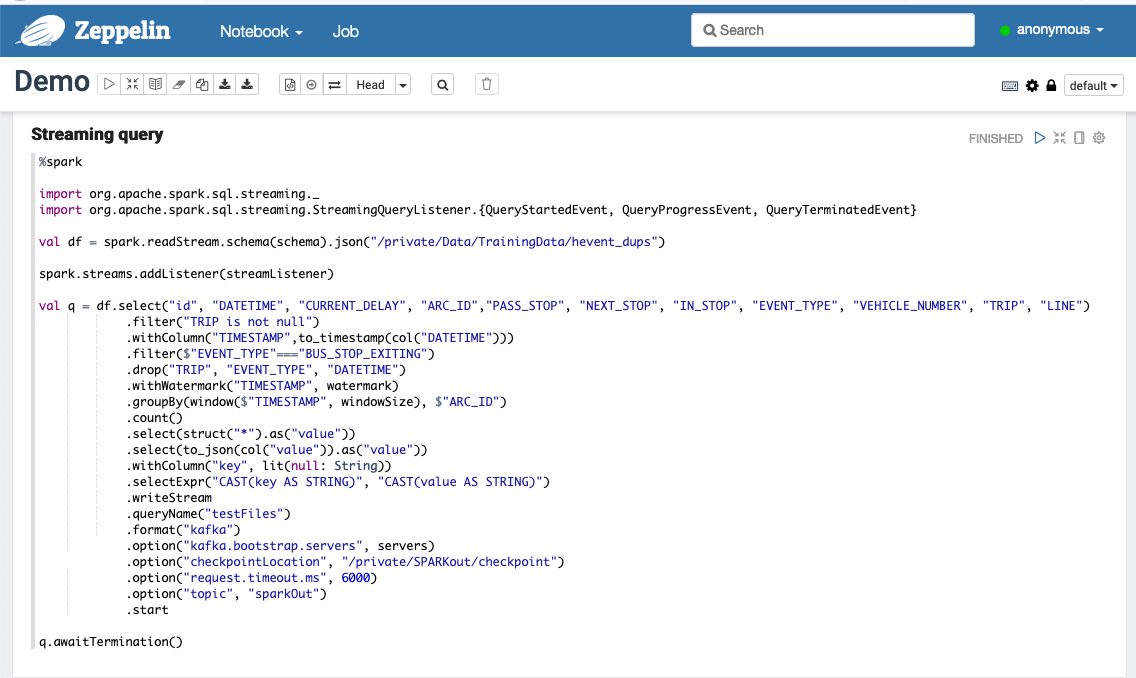This screenshot has width=1136, height=678.
Task: Run all paragraphs in the Demo note
Action: coord(109,84)
